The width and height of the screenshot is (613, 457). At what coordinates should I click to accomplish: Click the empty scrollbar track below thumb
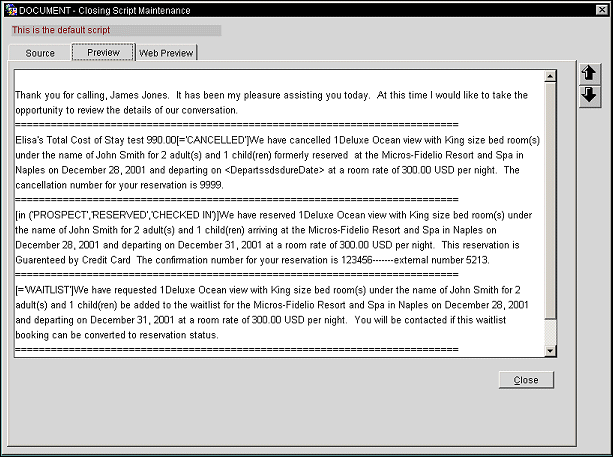[x=549, y=331]
